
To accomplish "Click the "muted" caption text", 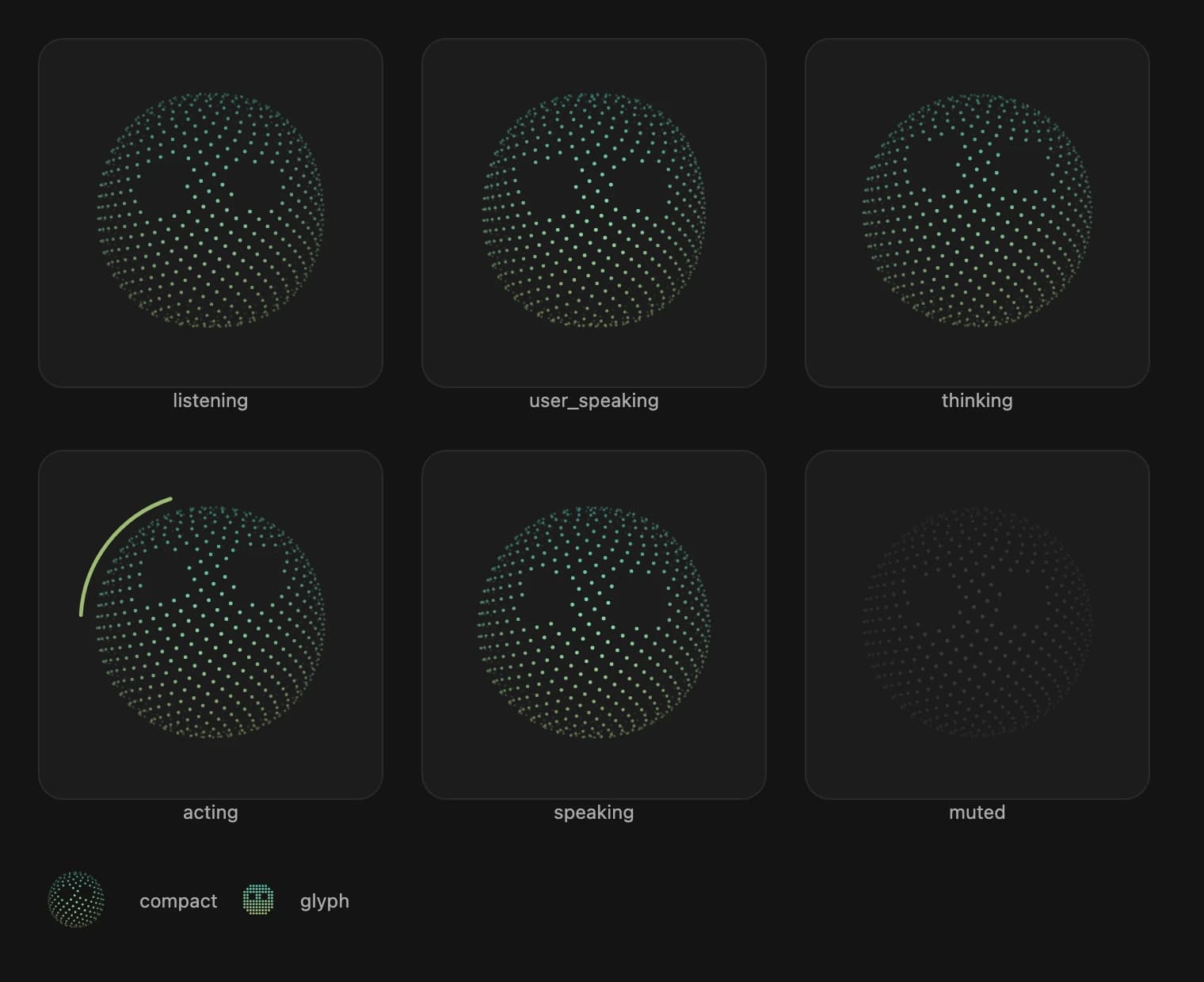I will (x=977, y=813).
